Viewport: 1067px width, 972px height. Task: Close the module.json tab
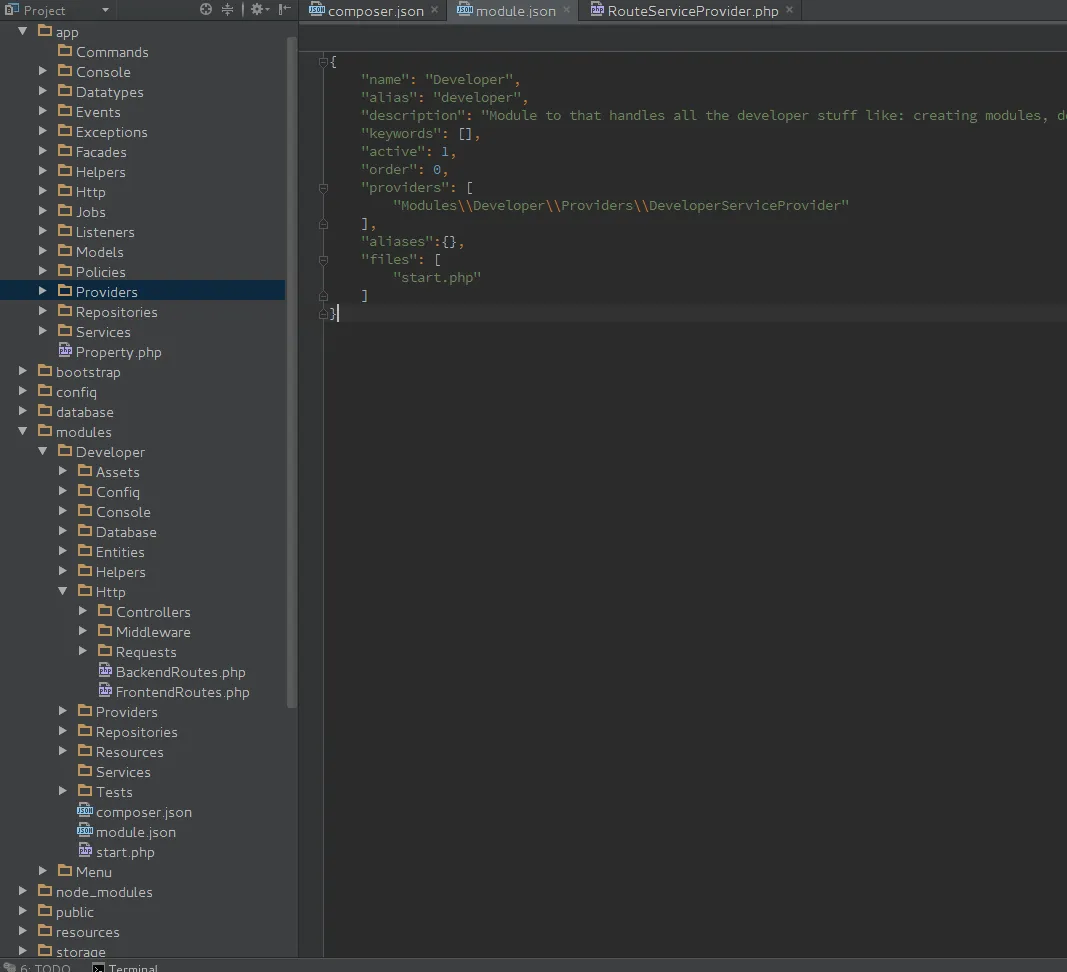pos(566,11)
